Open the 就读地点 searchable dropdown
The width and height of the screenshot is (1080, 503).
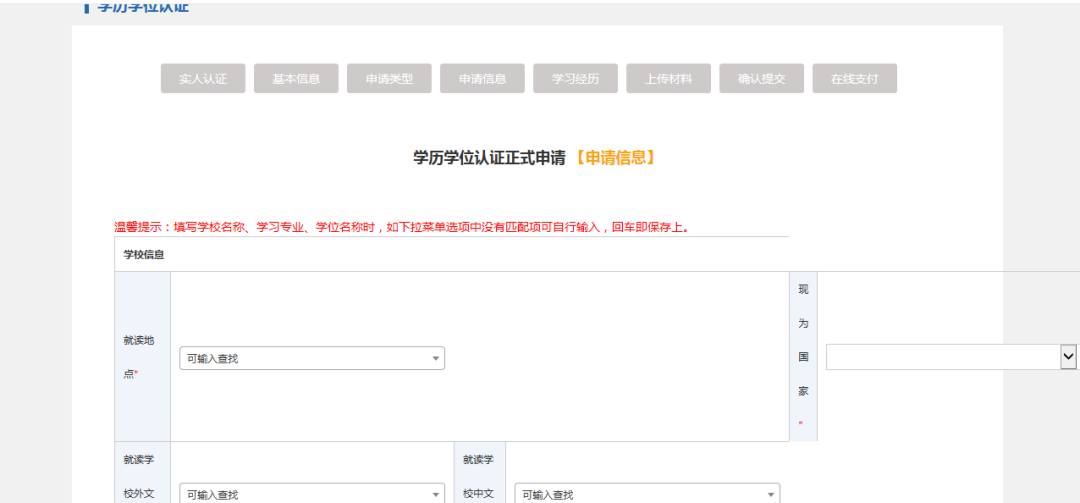312,358
